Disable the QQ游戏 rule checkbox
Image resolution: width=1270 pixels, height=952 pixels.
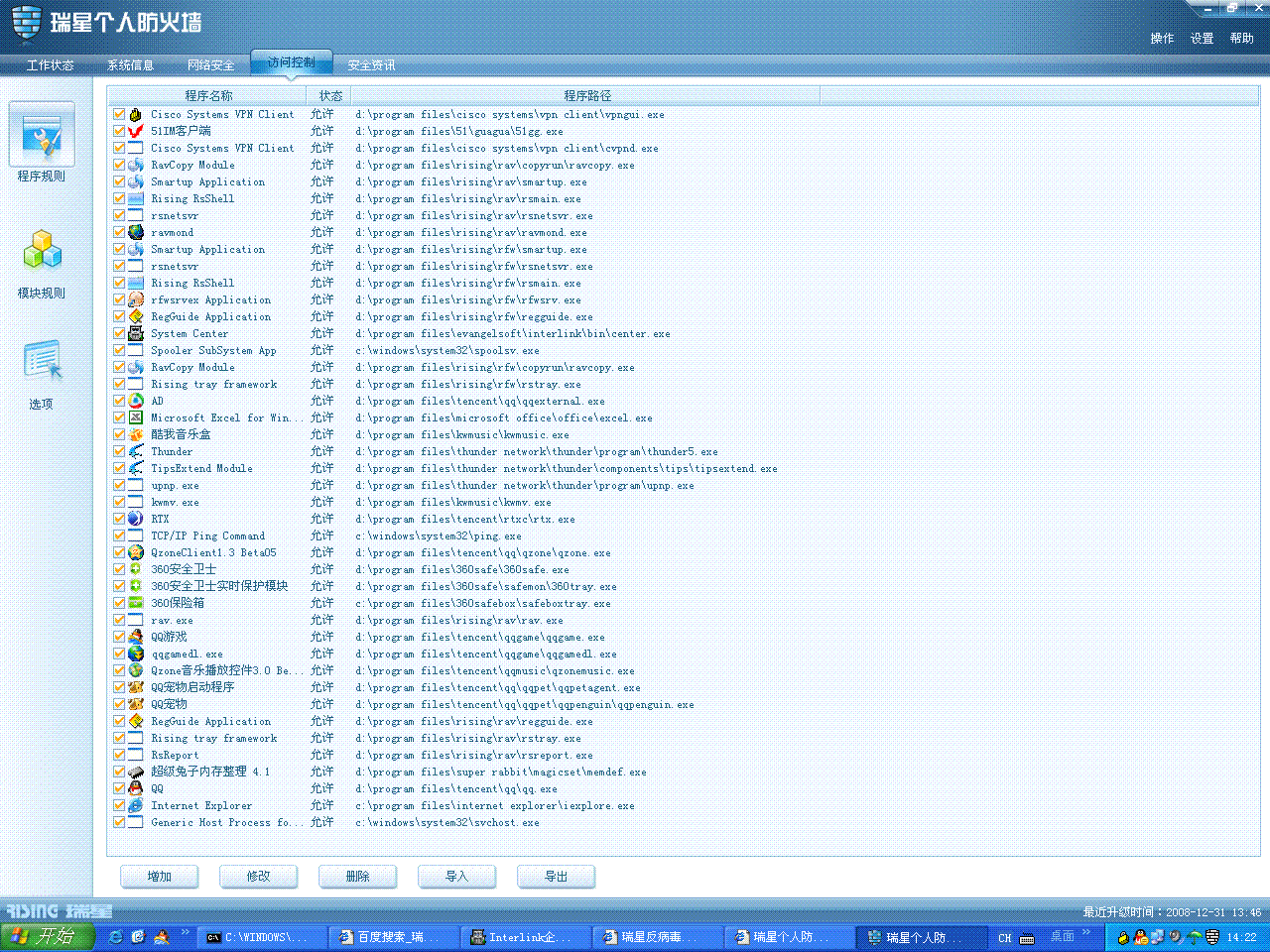coord(119,637)
